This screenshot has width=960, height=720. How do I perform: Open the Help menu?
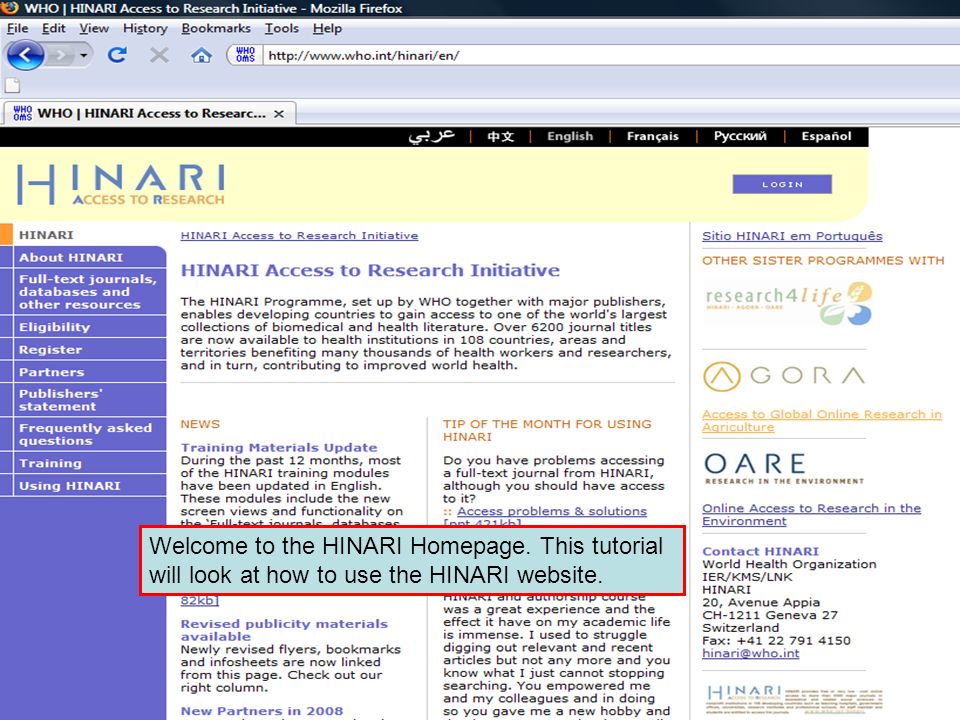tap(327, 28)
